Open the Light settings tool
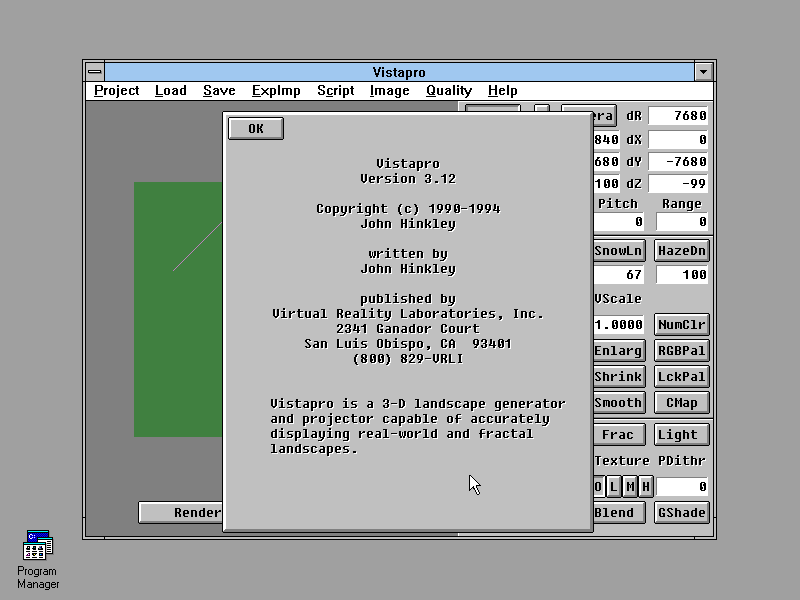 (x=681, y=434)
